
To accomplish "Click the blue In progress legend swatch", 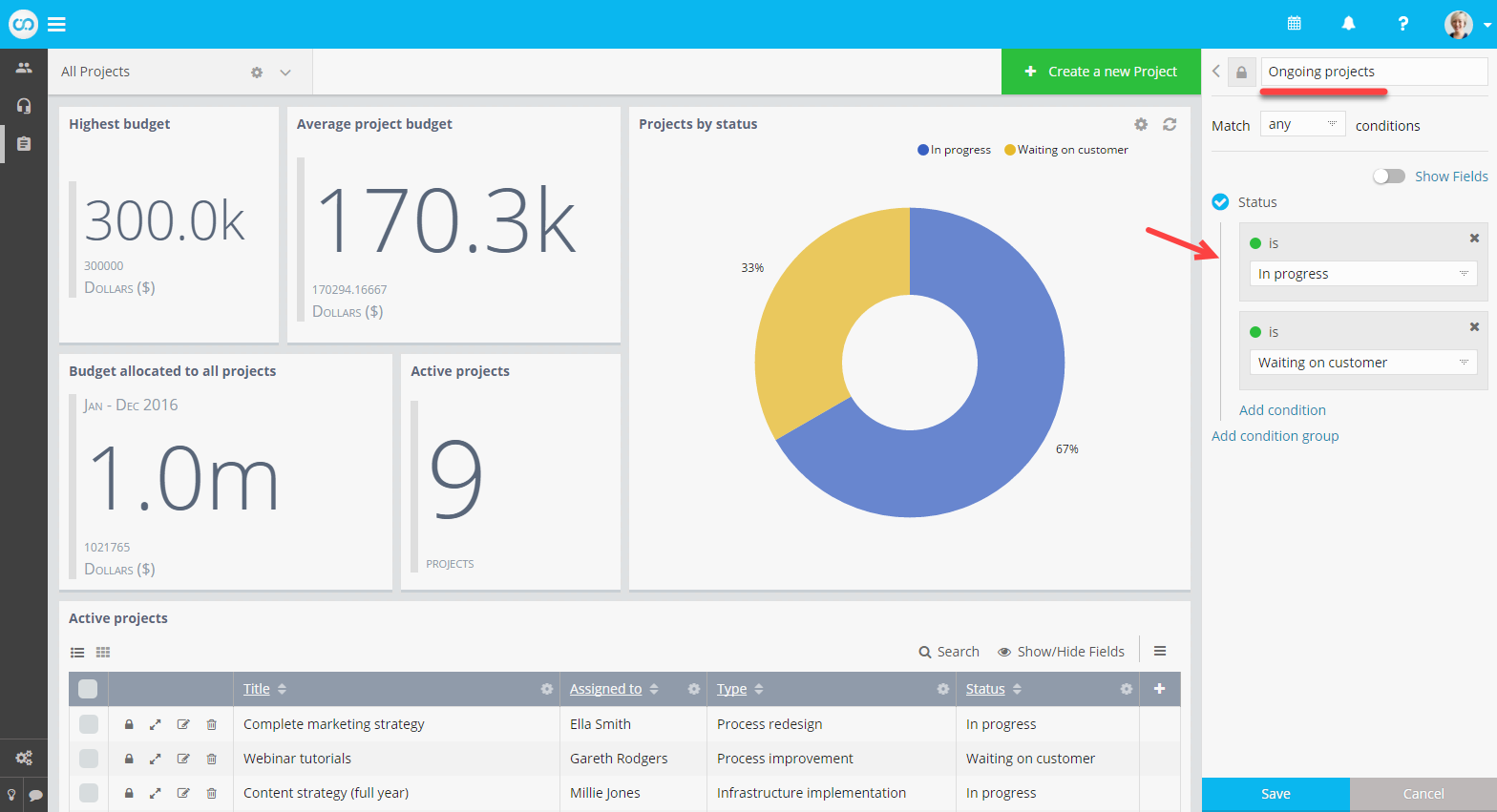I will pyautogui.click(x=923, y=150).
